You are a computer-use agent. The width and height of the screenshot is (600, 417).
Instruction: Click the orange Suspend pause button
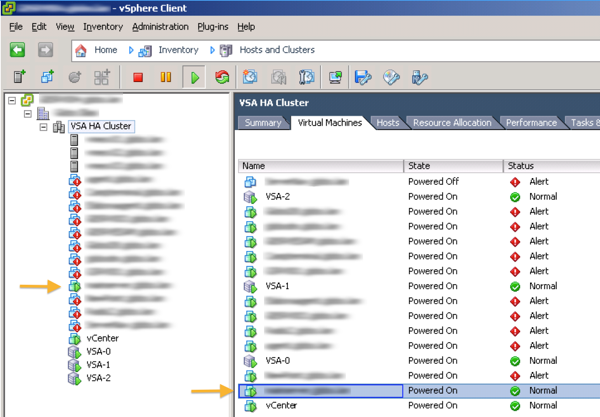coord(166,77)
